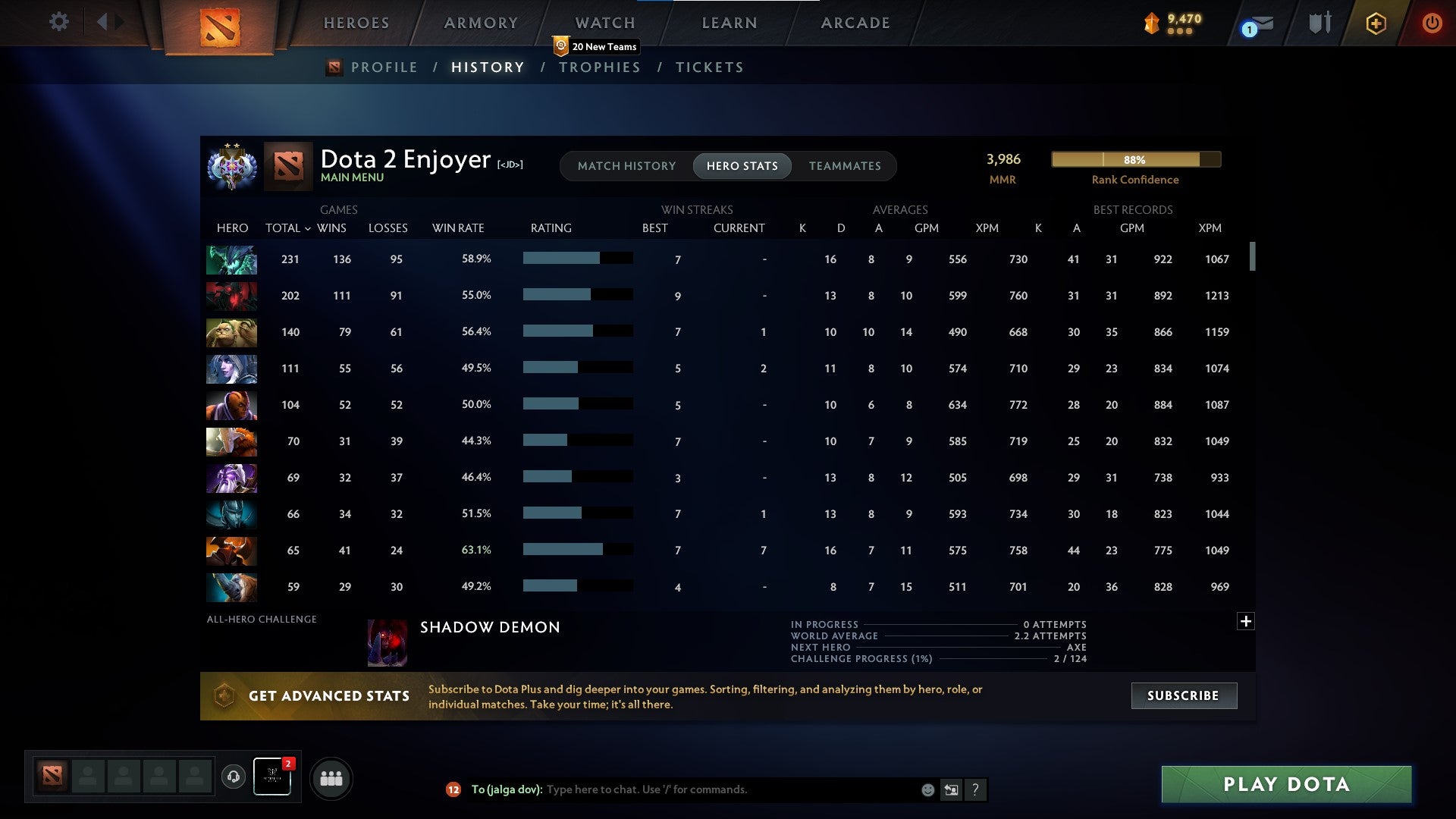This screenshot has height=819, width=1456.
Task: Click the power button to quit
Action: (1432, 23)
